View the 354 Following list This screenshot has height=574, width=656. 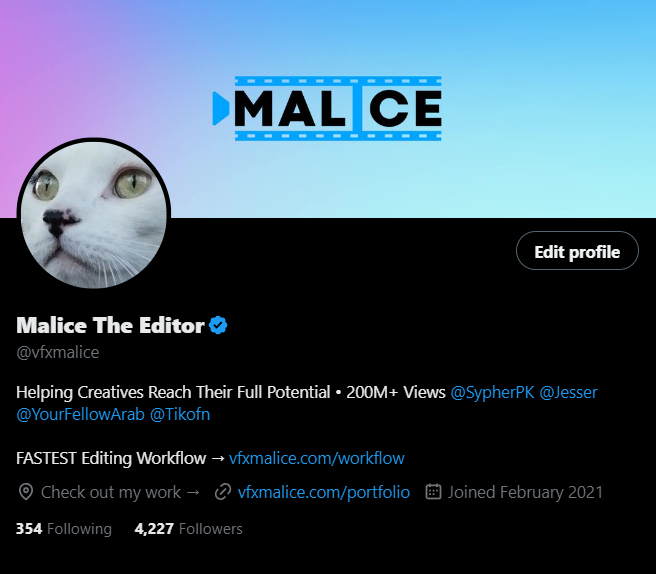tap(64, 529)
